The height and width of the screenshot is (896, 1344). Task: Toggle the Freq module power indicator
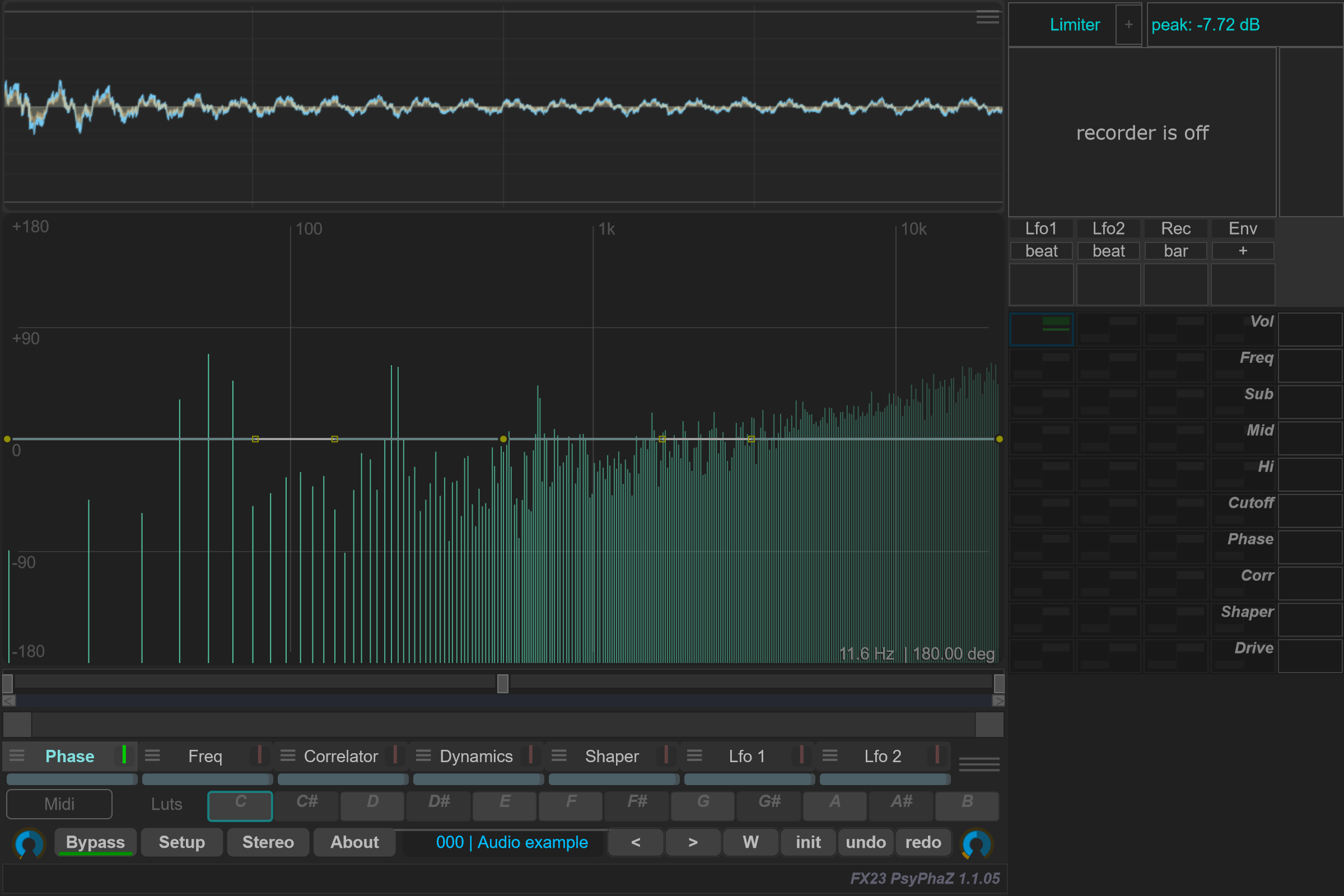click(x=259, y=755)
